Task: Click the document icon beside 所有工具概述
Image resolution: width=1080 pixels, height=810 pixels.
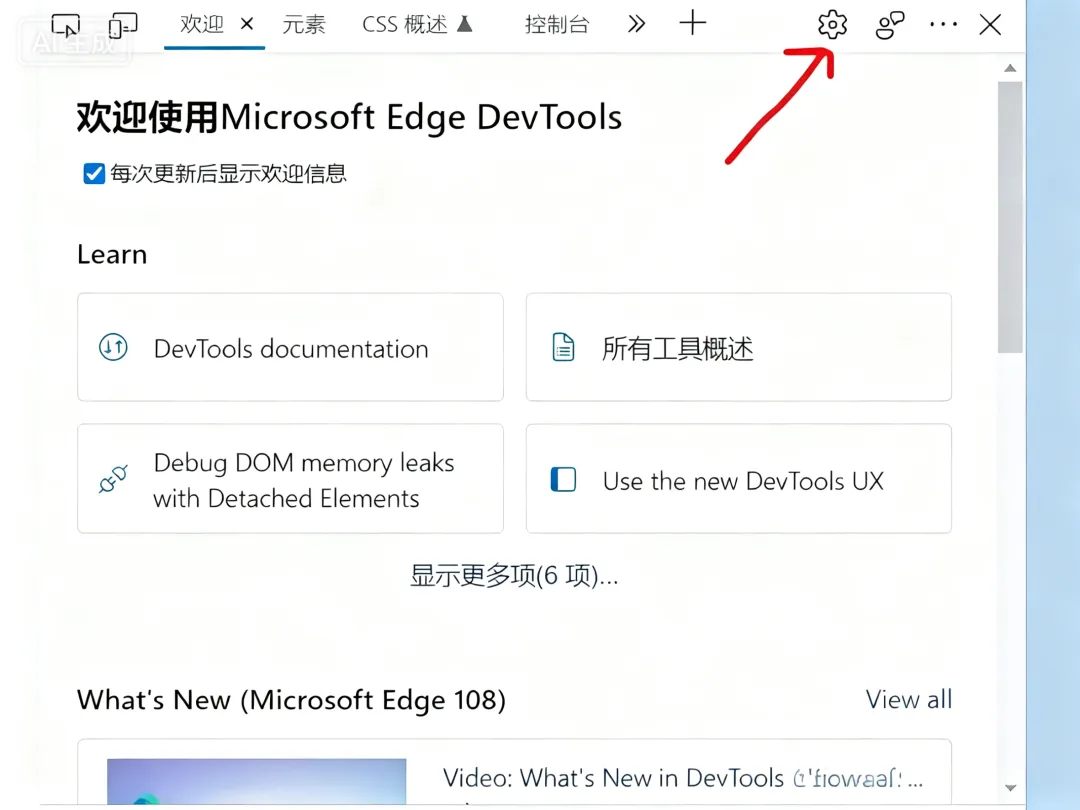Action: click(x=563, y=347)
